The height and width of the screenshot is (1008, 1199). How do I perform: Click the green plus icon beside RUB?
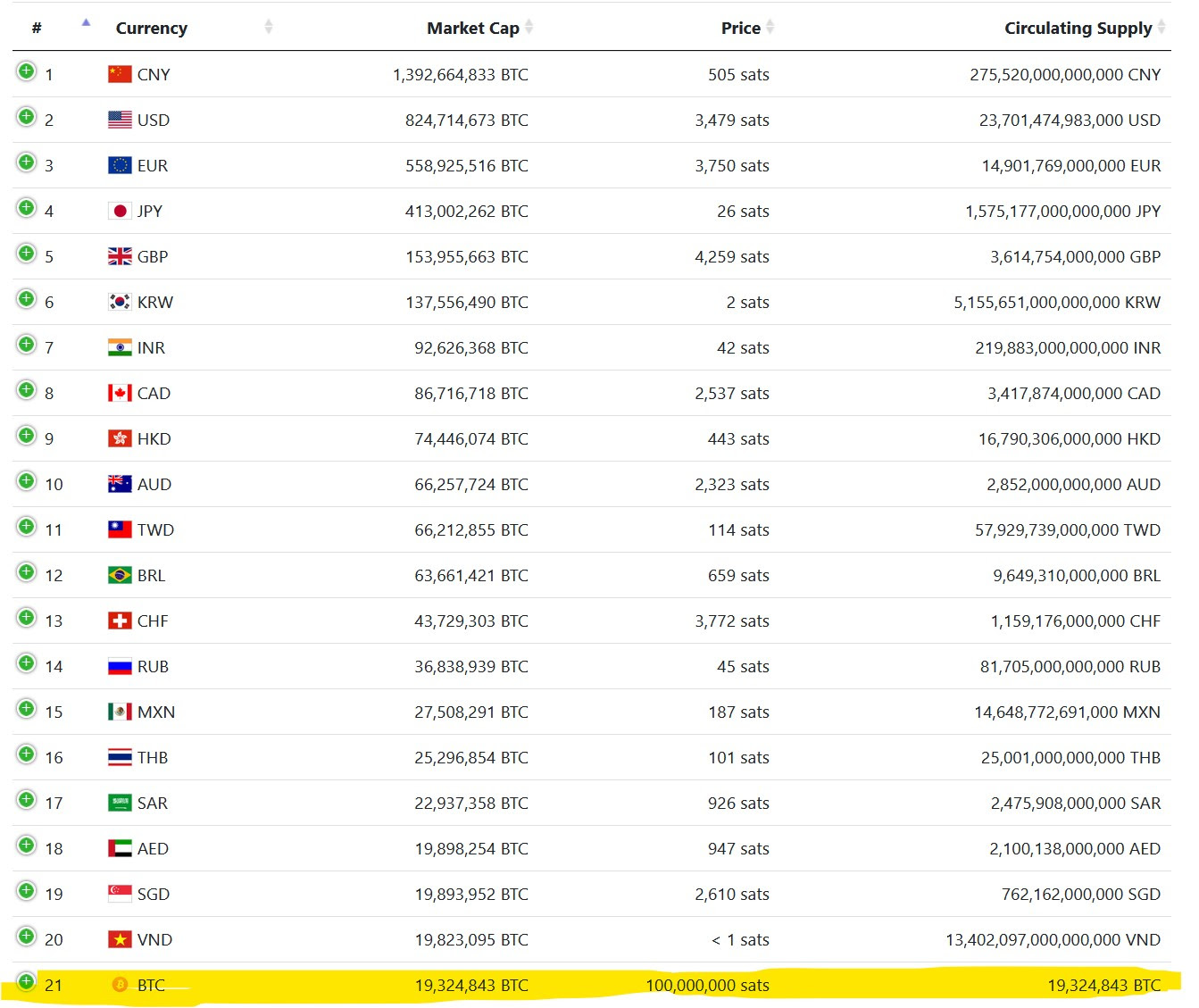[x=27, y=663]
